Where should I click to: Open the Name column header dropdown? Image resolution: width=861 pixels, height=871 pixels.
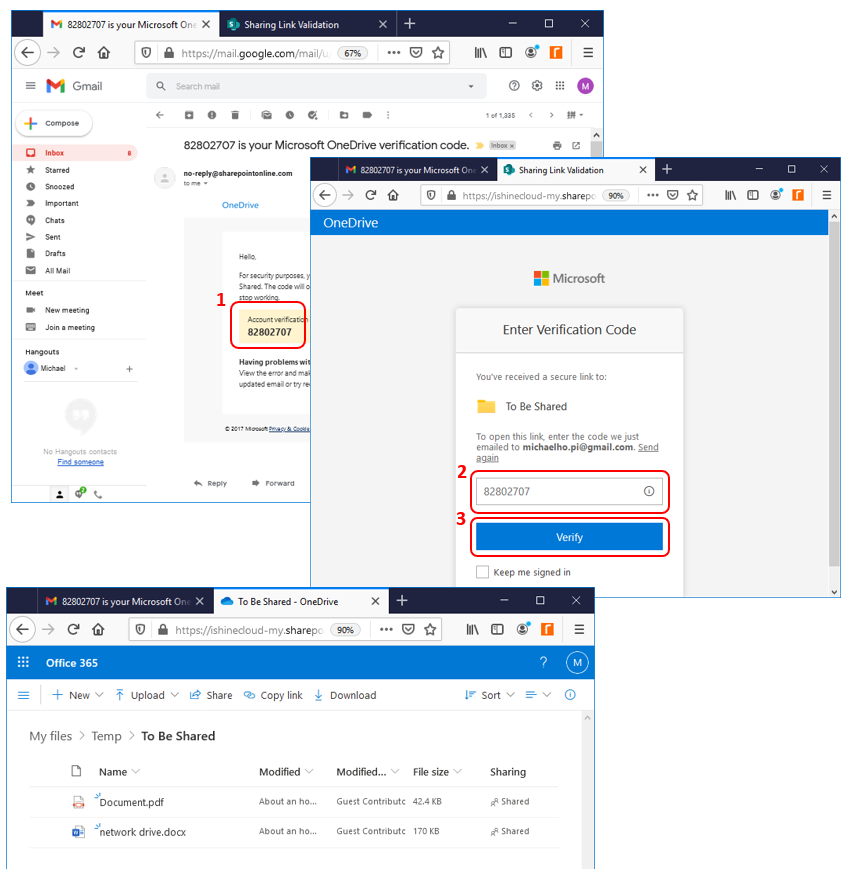tap(119, 772)
